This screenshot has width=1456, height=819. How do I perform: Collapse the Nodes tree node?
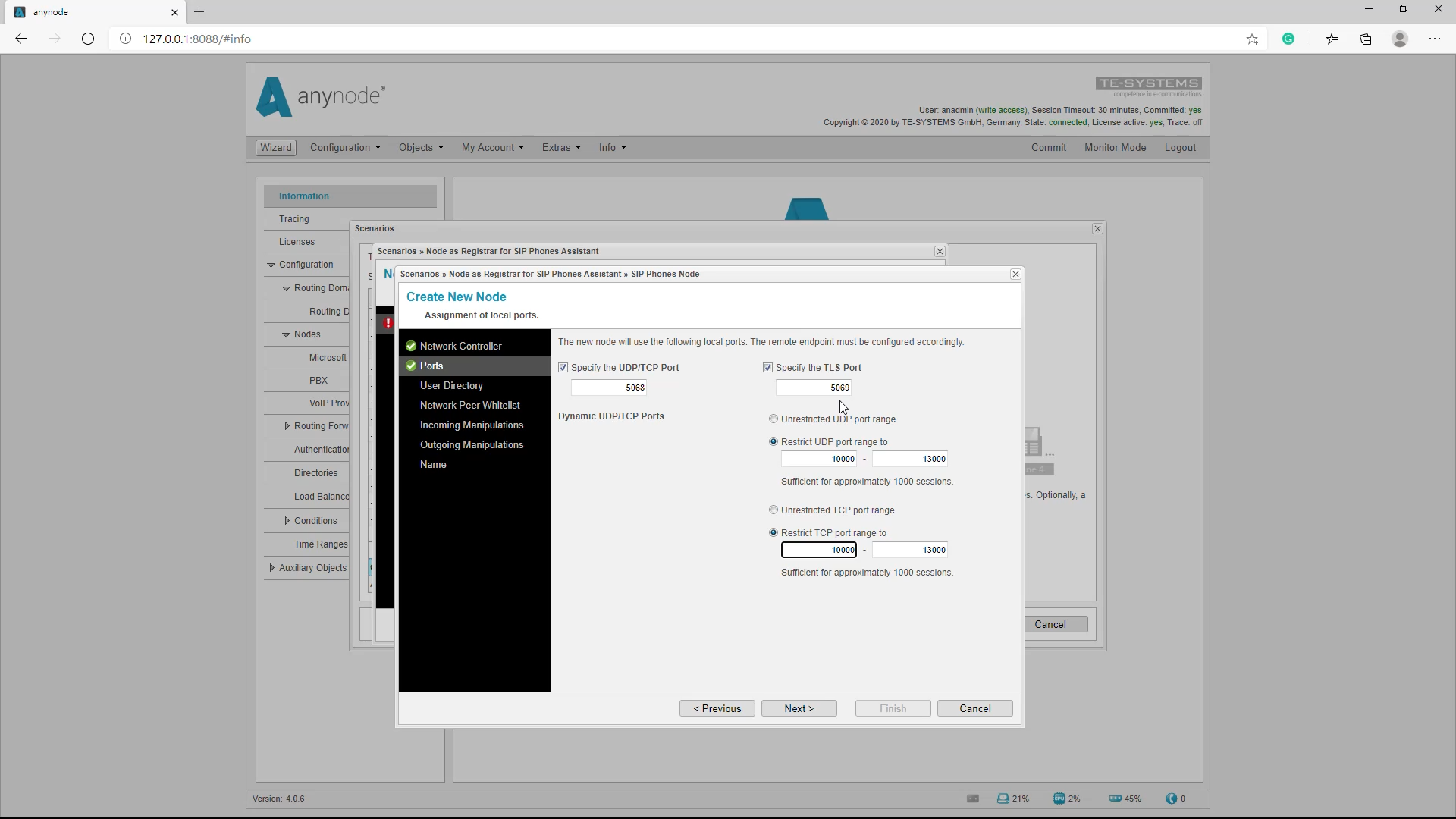(x=286, y=334)
